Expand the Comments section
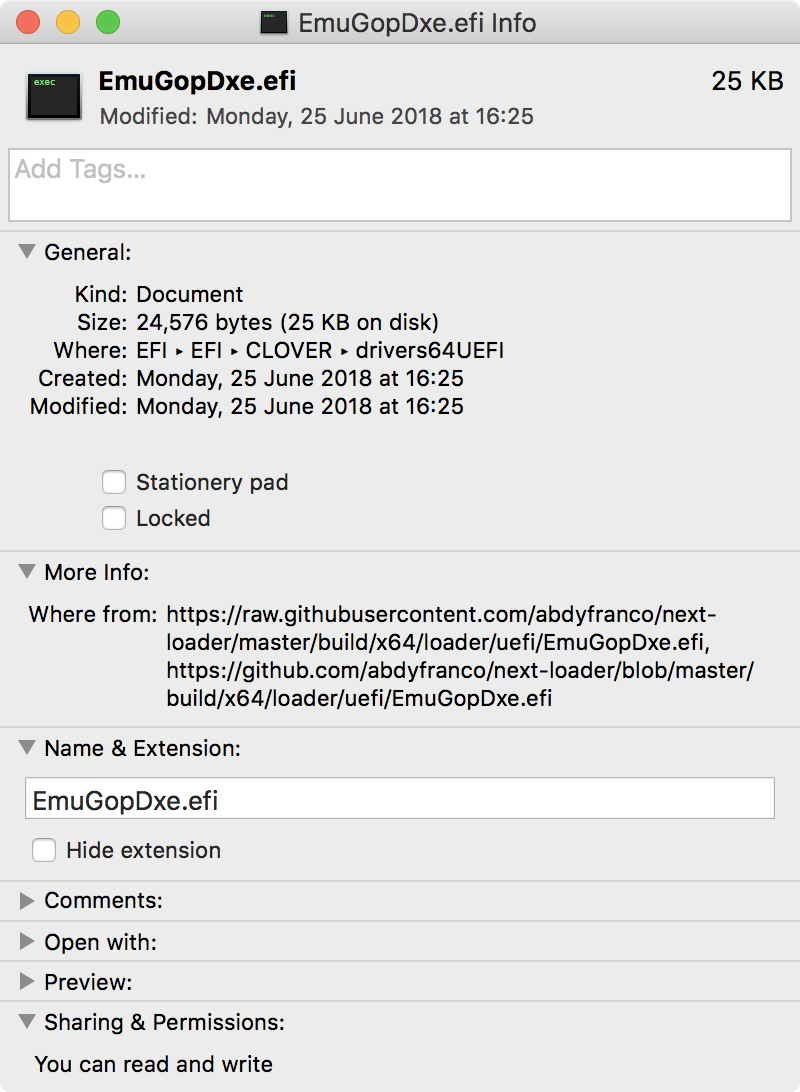 (27, 901)
